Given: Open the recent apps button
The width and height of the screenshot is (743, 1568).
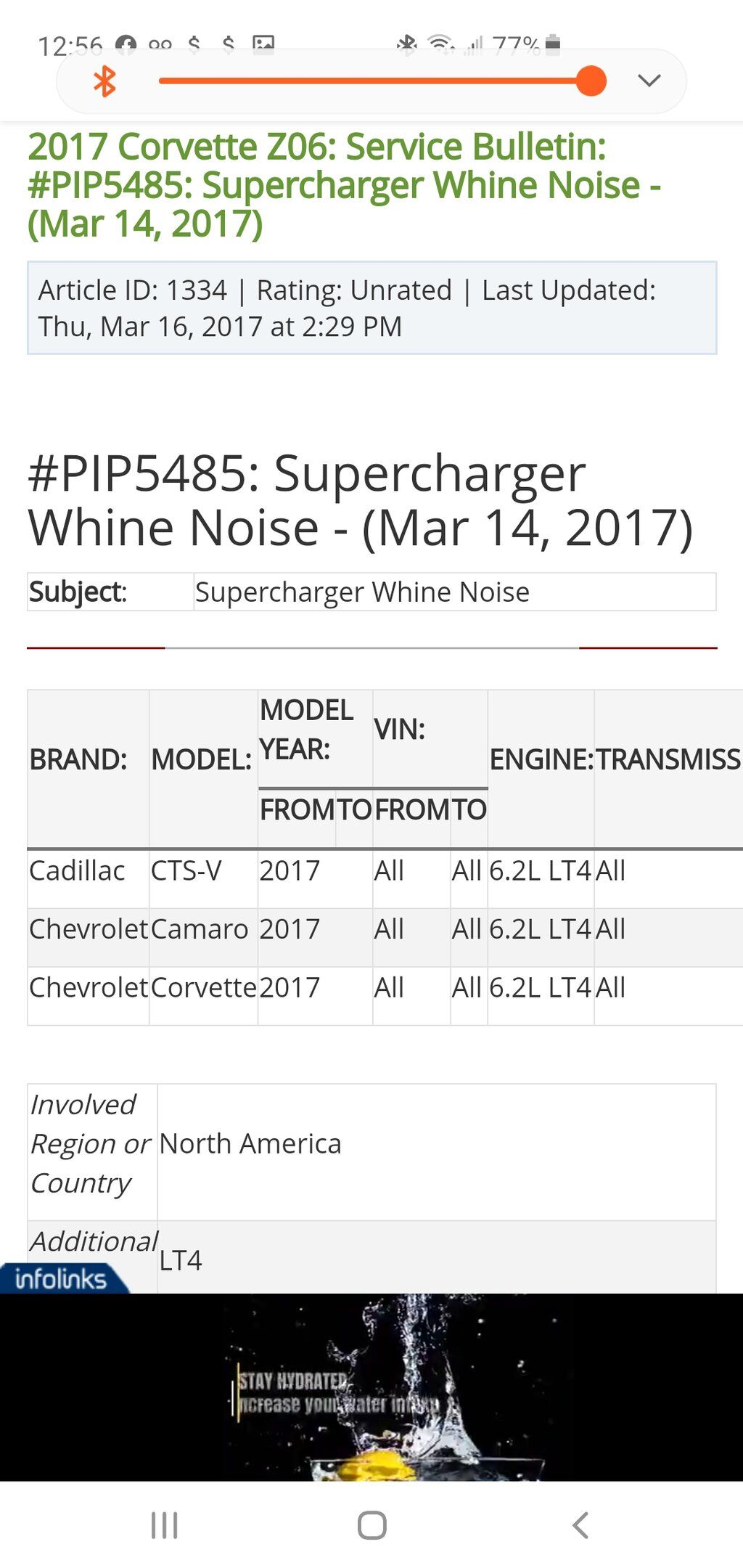Looking at the screenshot, I should [x=164, y=1525].
